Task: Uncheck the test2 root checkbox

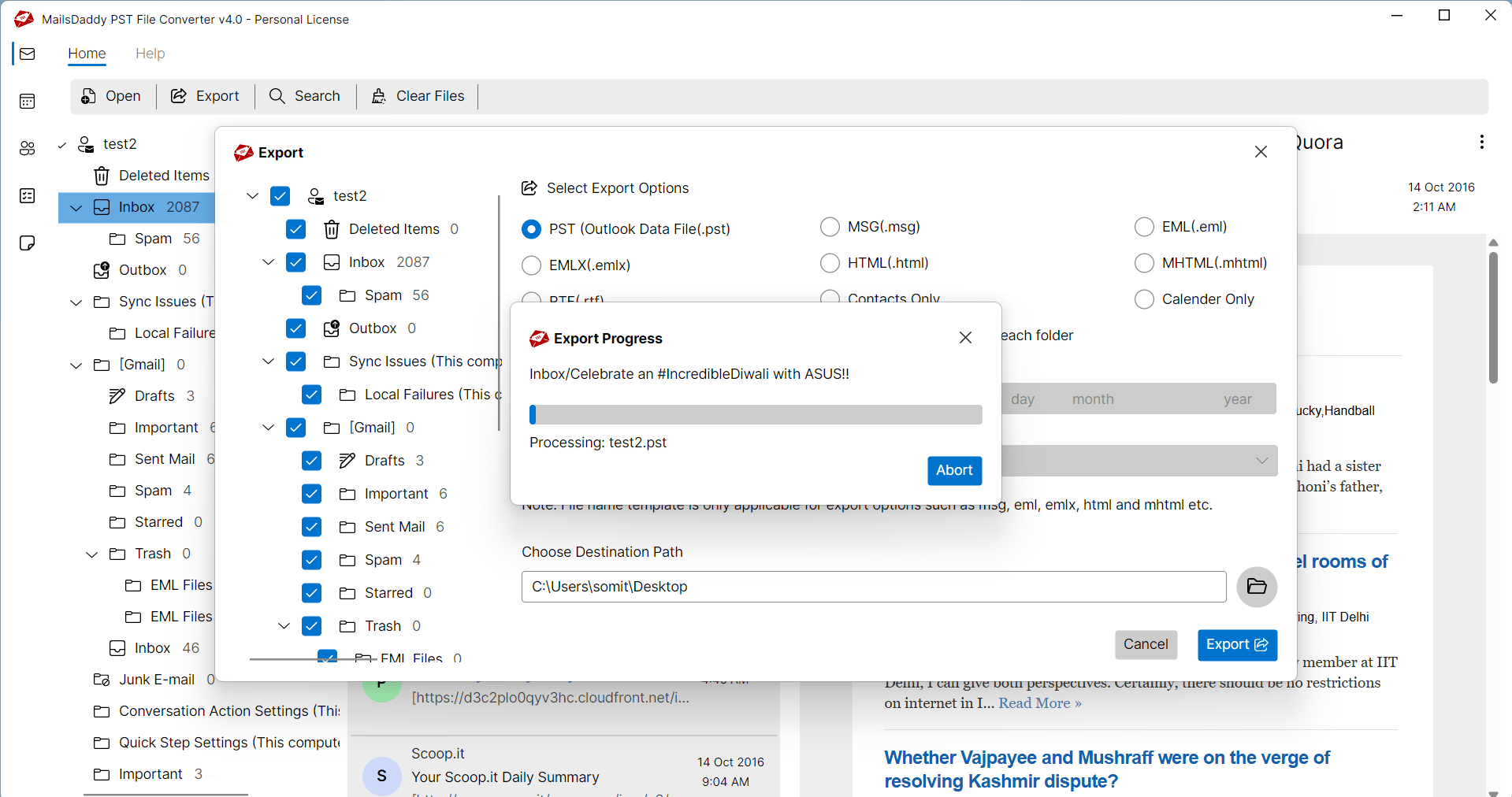Action: point(280,196)
